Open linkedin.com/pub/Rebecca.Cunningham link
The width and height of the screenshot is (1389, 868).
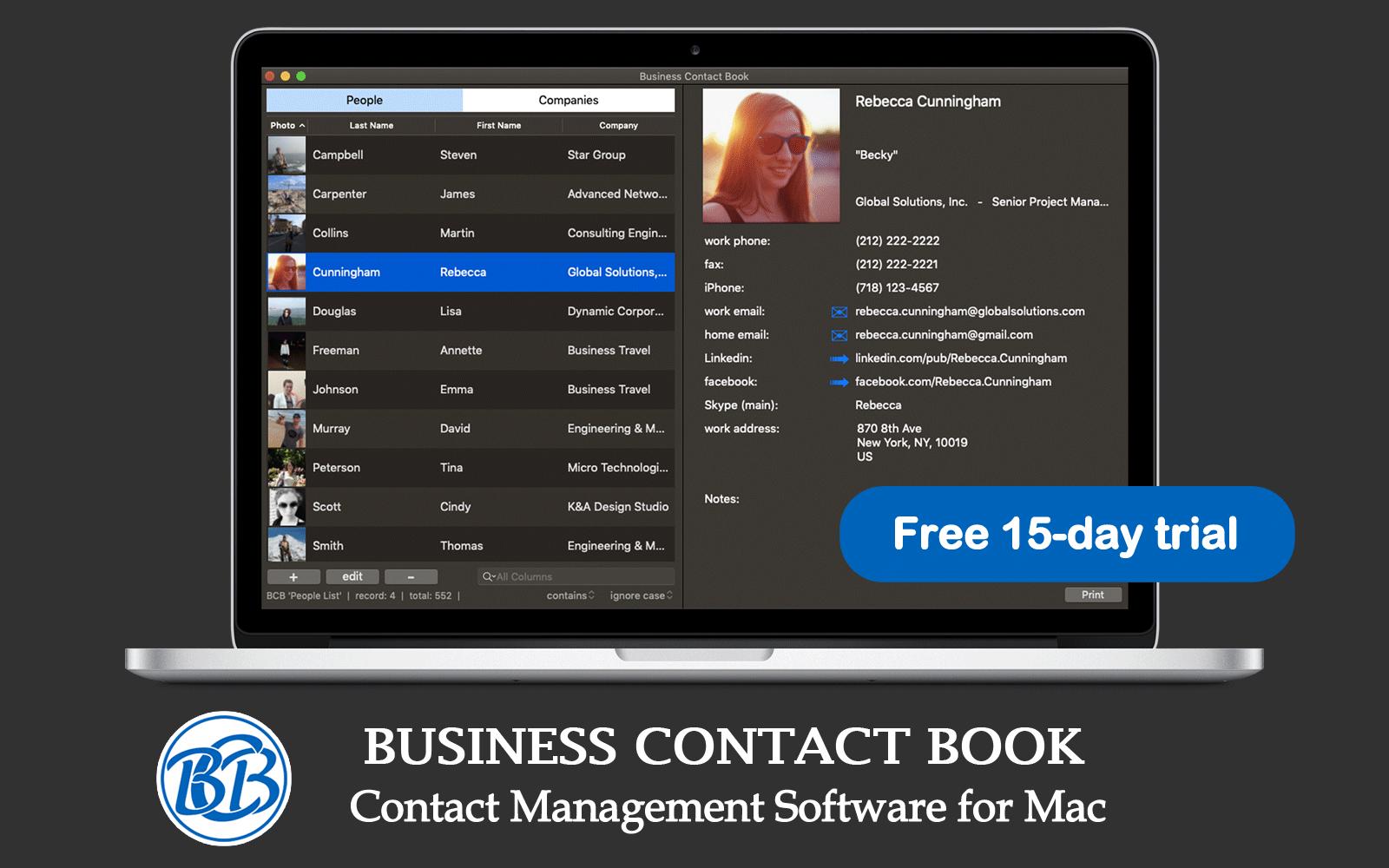961,358
